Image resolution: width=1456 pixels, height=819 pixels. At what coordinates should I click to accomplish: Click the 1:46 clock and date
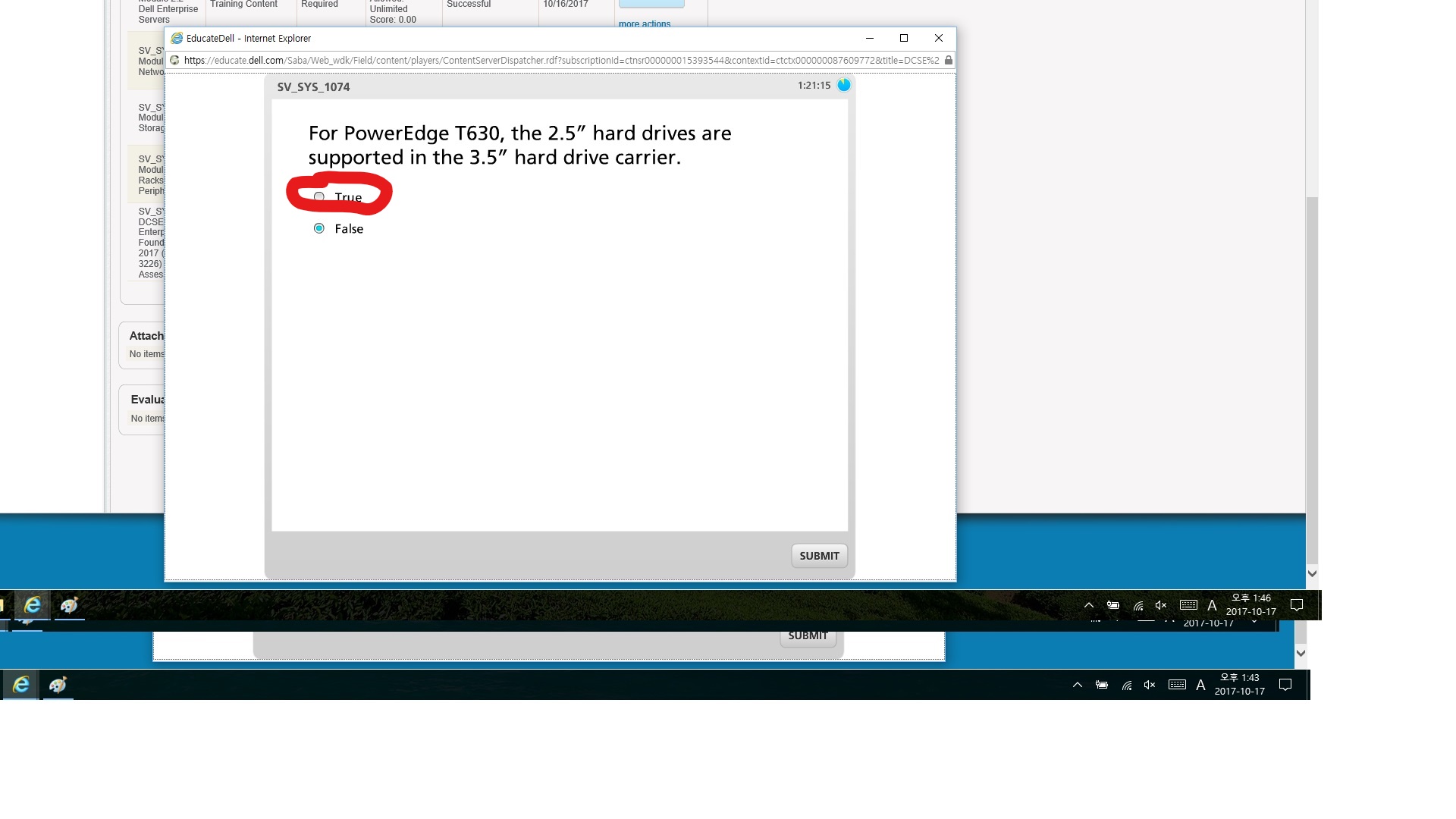1251,605
